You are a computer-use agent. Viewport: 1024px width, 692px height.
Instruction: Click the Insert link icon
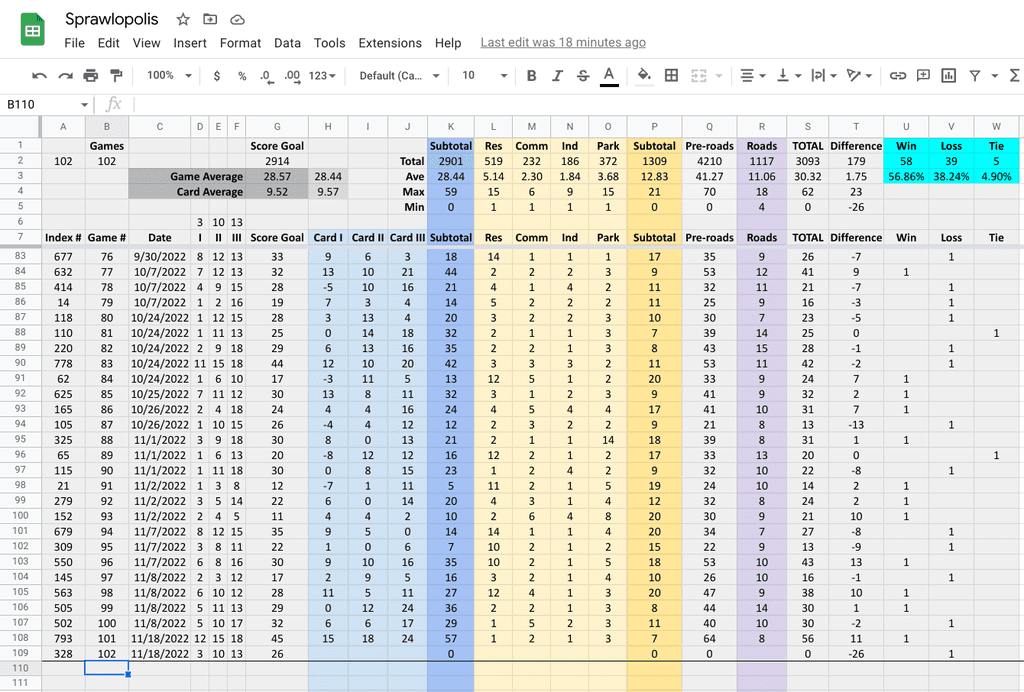click(x=900, y=75)
